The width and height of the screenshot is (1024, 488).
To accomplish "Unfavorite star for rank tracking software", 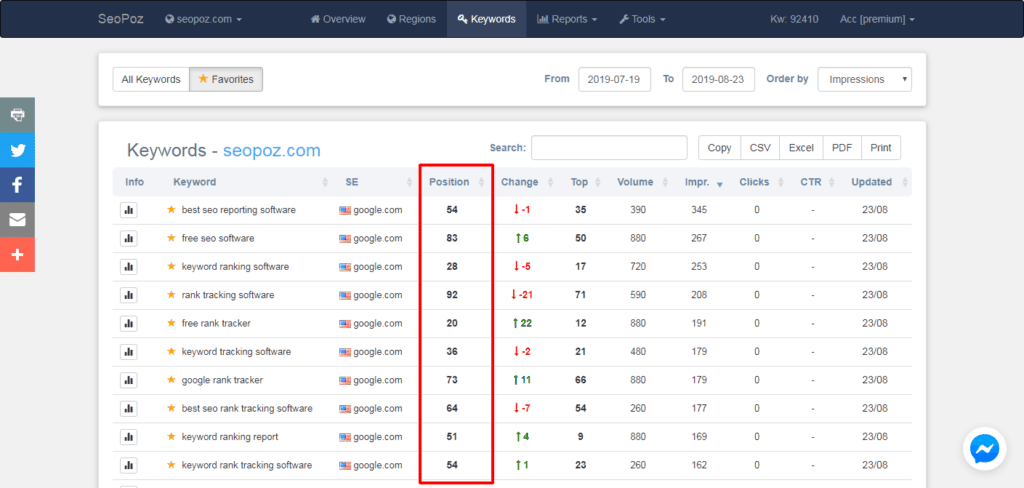I will pos(172,295).
